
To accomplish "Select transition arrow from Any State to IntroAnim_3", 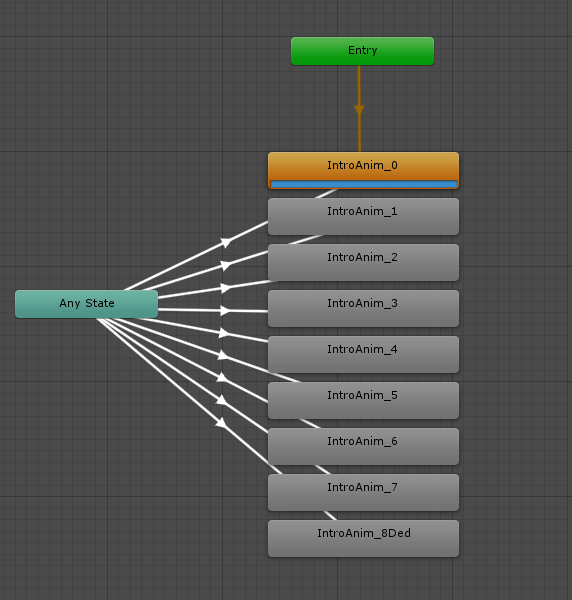I will [226, 310].
